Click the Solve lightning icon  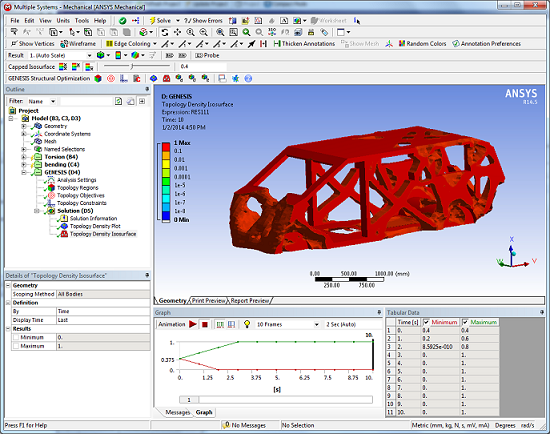coord(153,21)
